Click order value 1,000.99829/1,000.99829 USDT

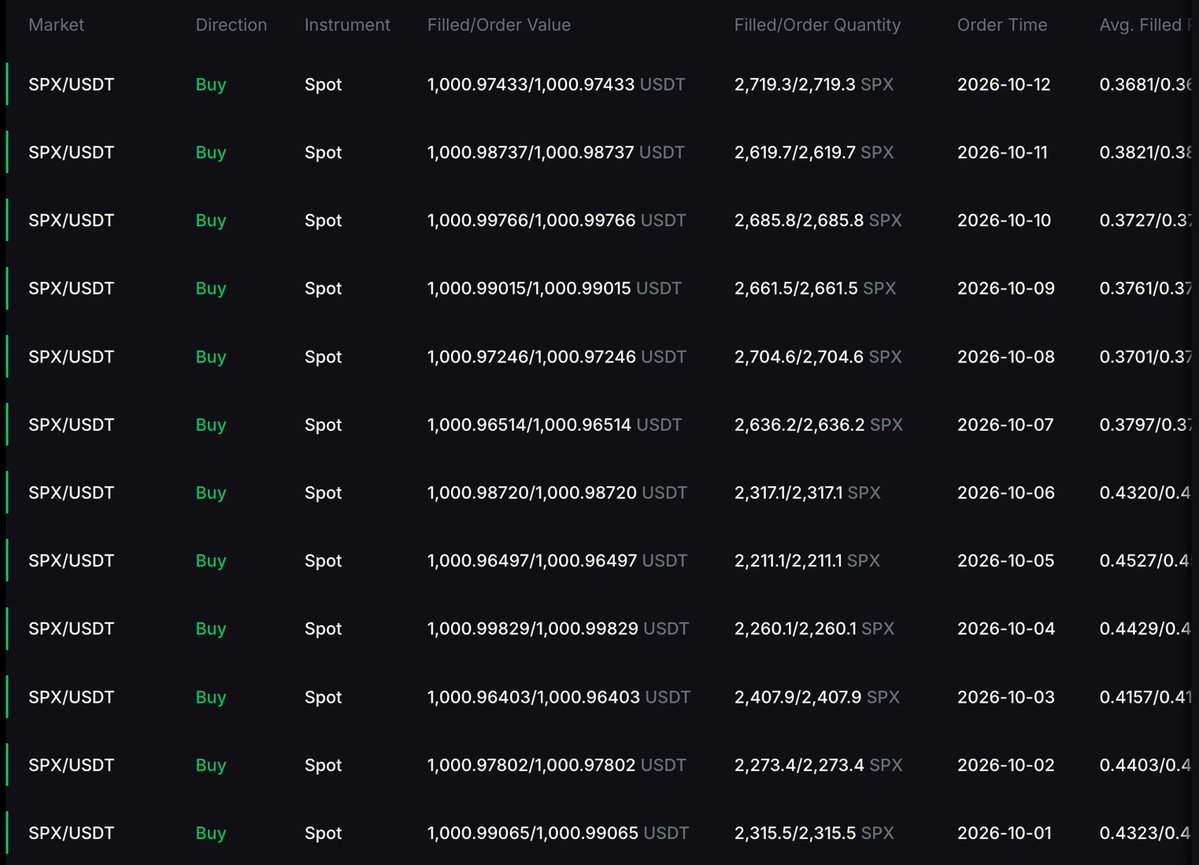point(558,629)
